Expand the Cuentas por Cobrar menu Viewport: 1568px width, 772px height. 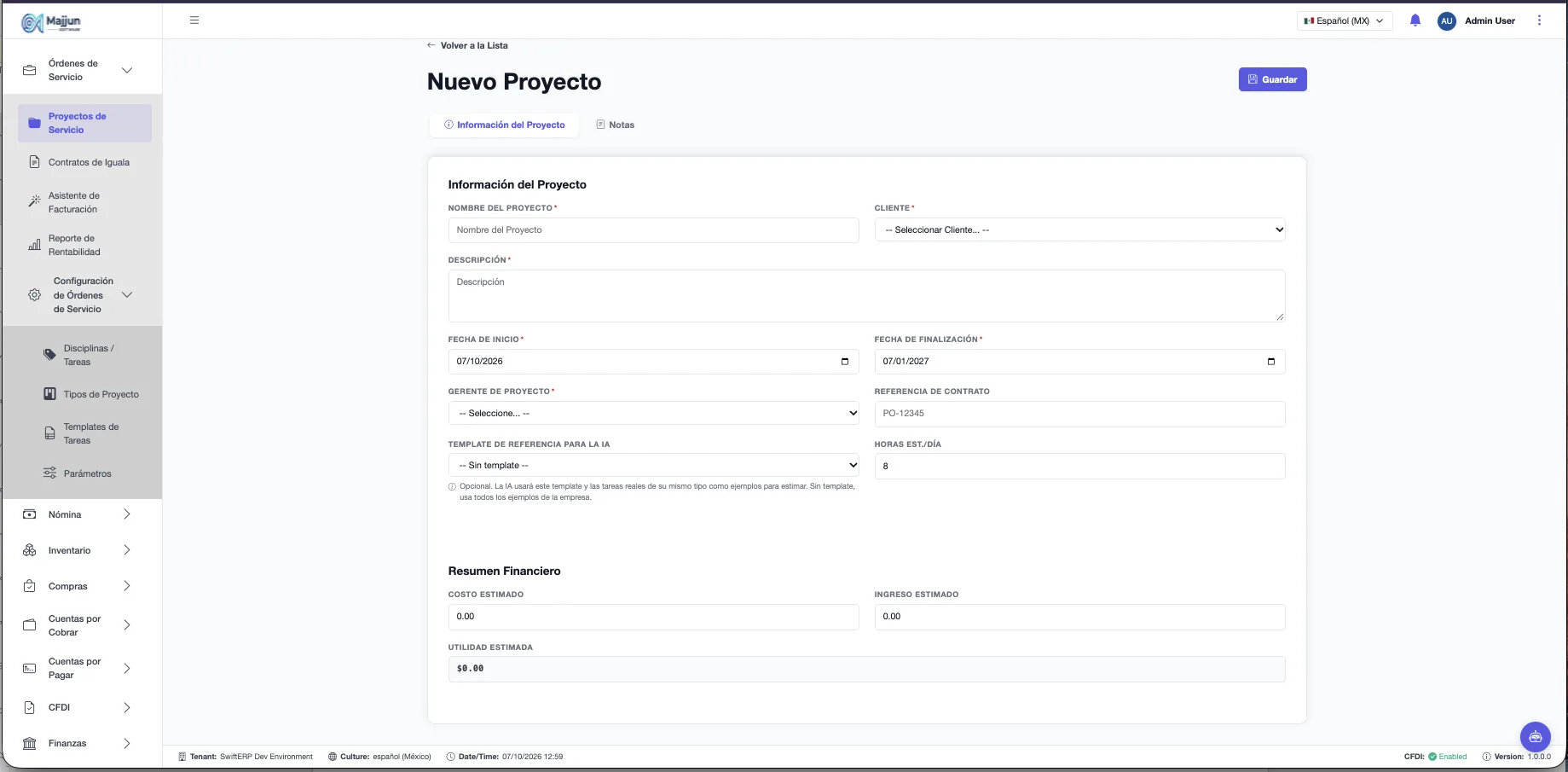pos(126,625)
